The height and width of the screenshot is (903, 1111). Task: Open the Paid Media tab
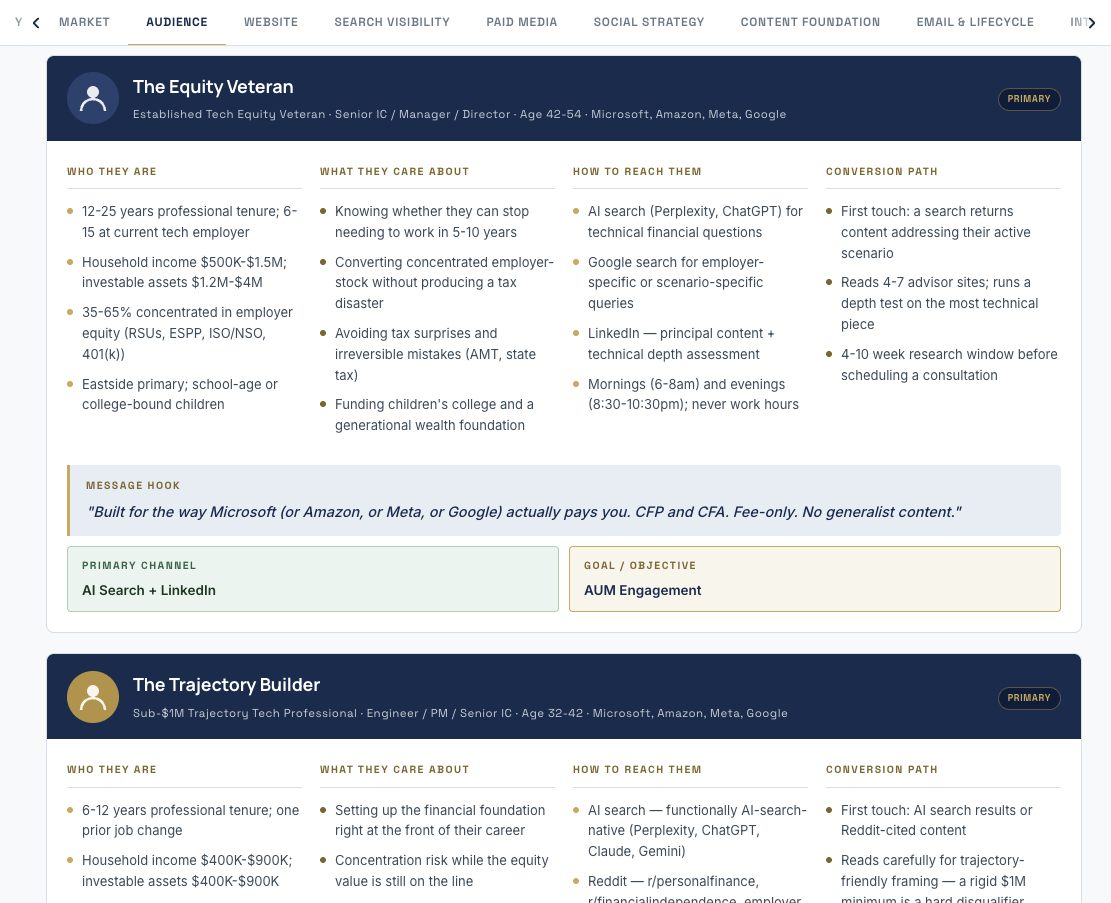521,22
